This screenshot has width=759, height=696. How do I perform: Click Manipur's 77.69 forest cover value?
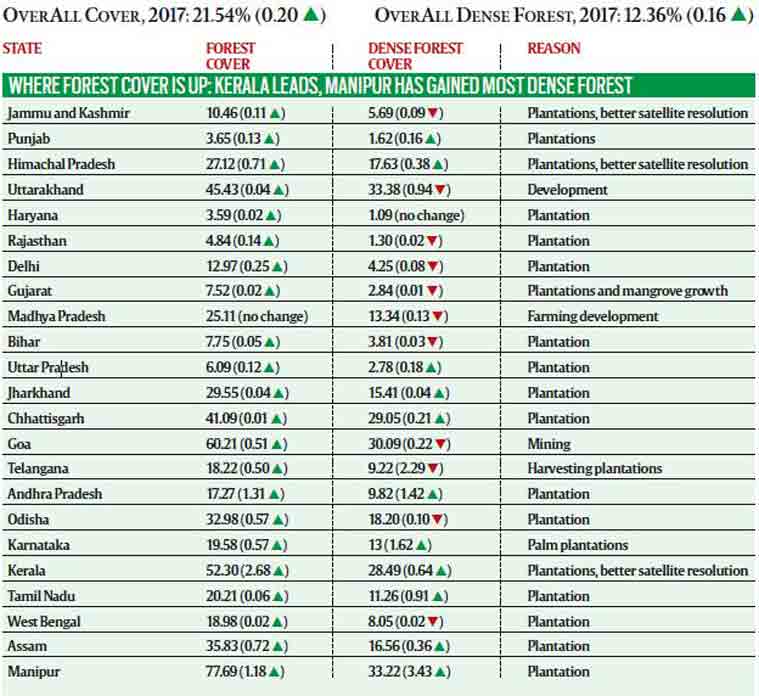[224, 672]
